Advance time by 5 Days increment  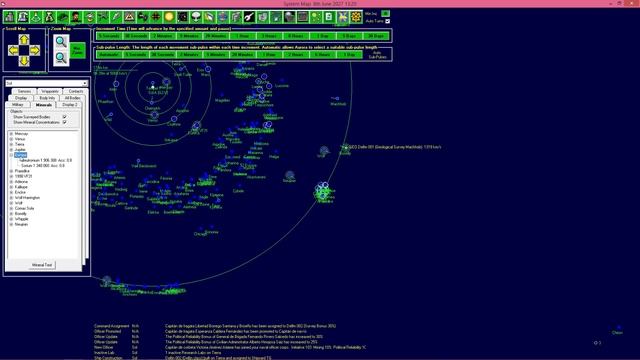coord(349,36)
